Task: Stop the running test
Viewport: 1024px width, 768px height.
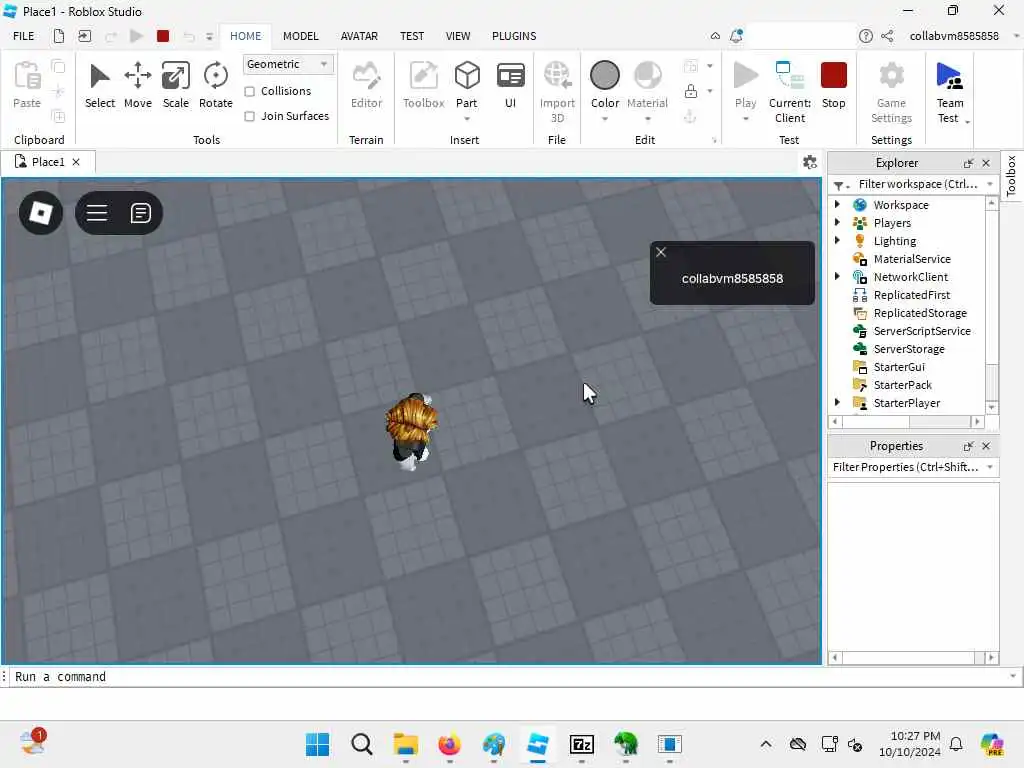Action: point(833,85)
